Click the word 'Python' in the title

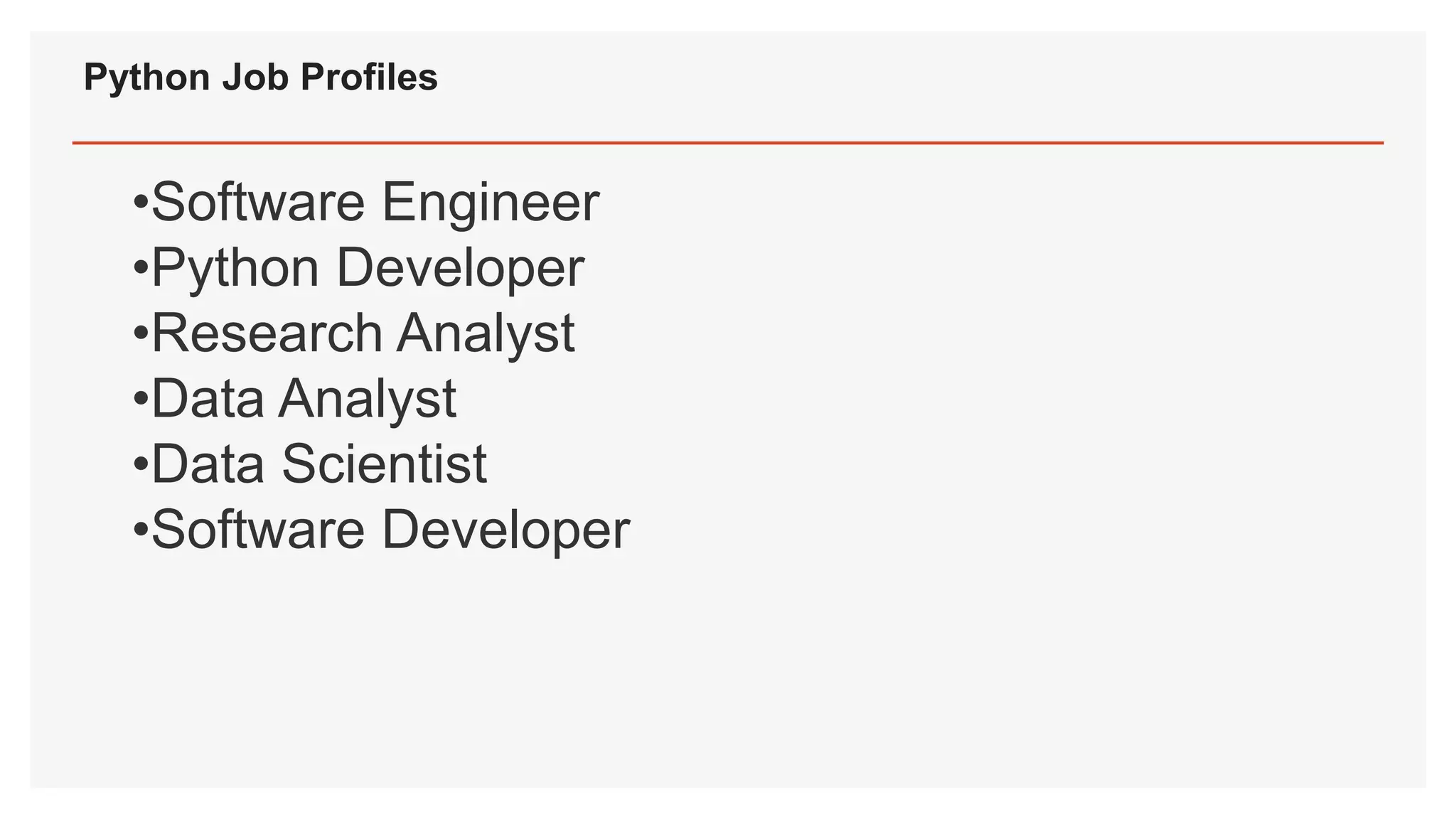(x=147, y=77)
